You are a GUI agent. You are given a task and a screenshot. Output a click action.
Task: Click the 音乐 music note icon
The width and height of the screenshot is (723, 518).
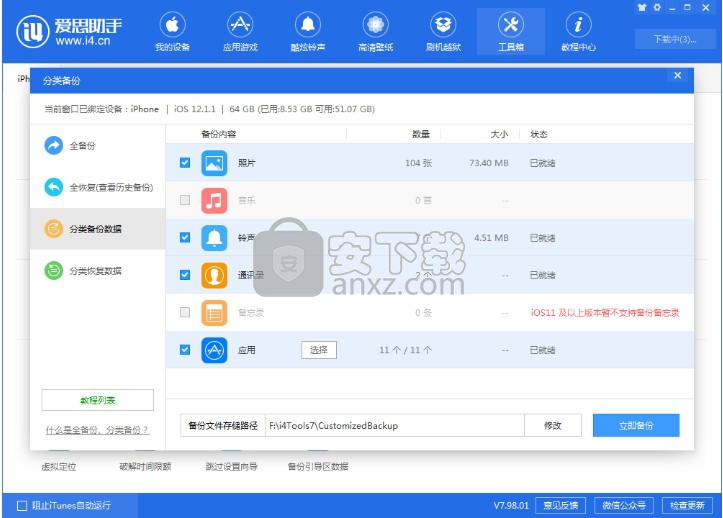[x=214, y=200]
